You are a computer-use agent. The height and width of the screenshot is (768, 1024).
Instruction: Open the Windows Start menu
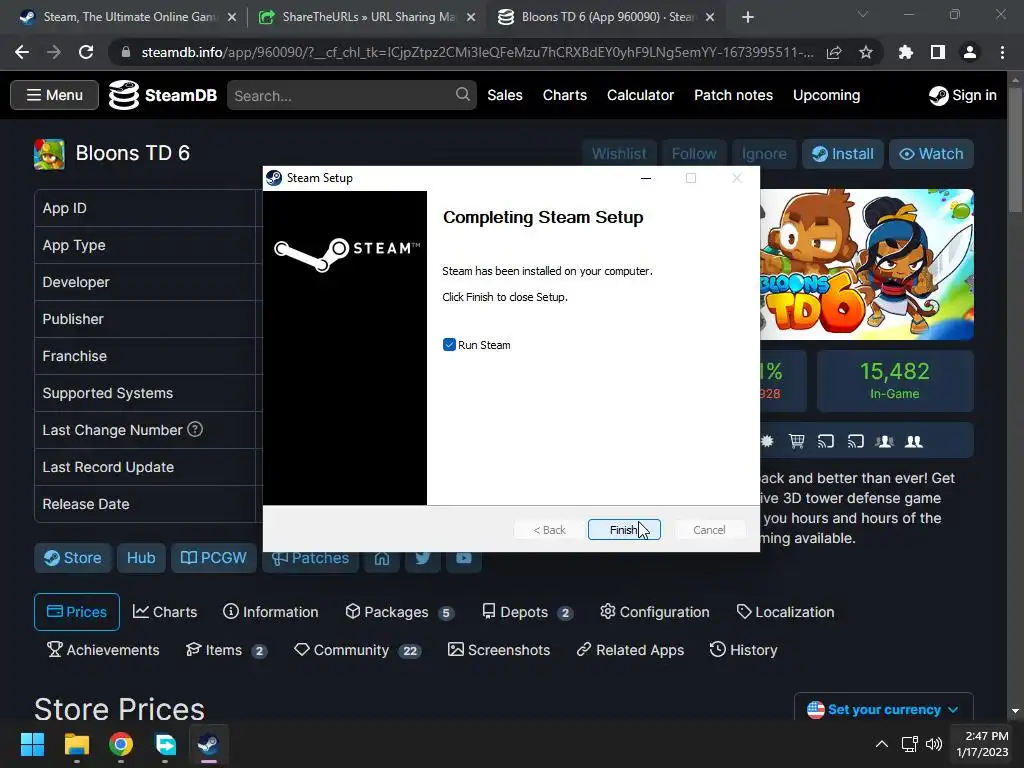coord(33,744)
